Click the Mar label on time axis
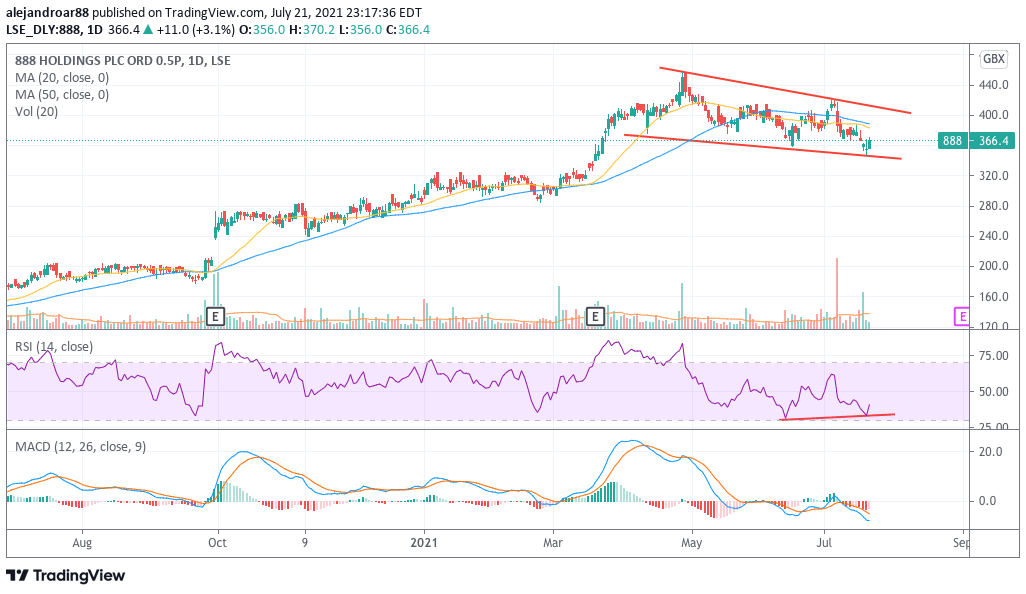1026x594 pixels. (553, 543)
